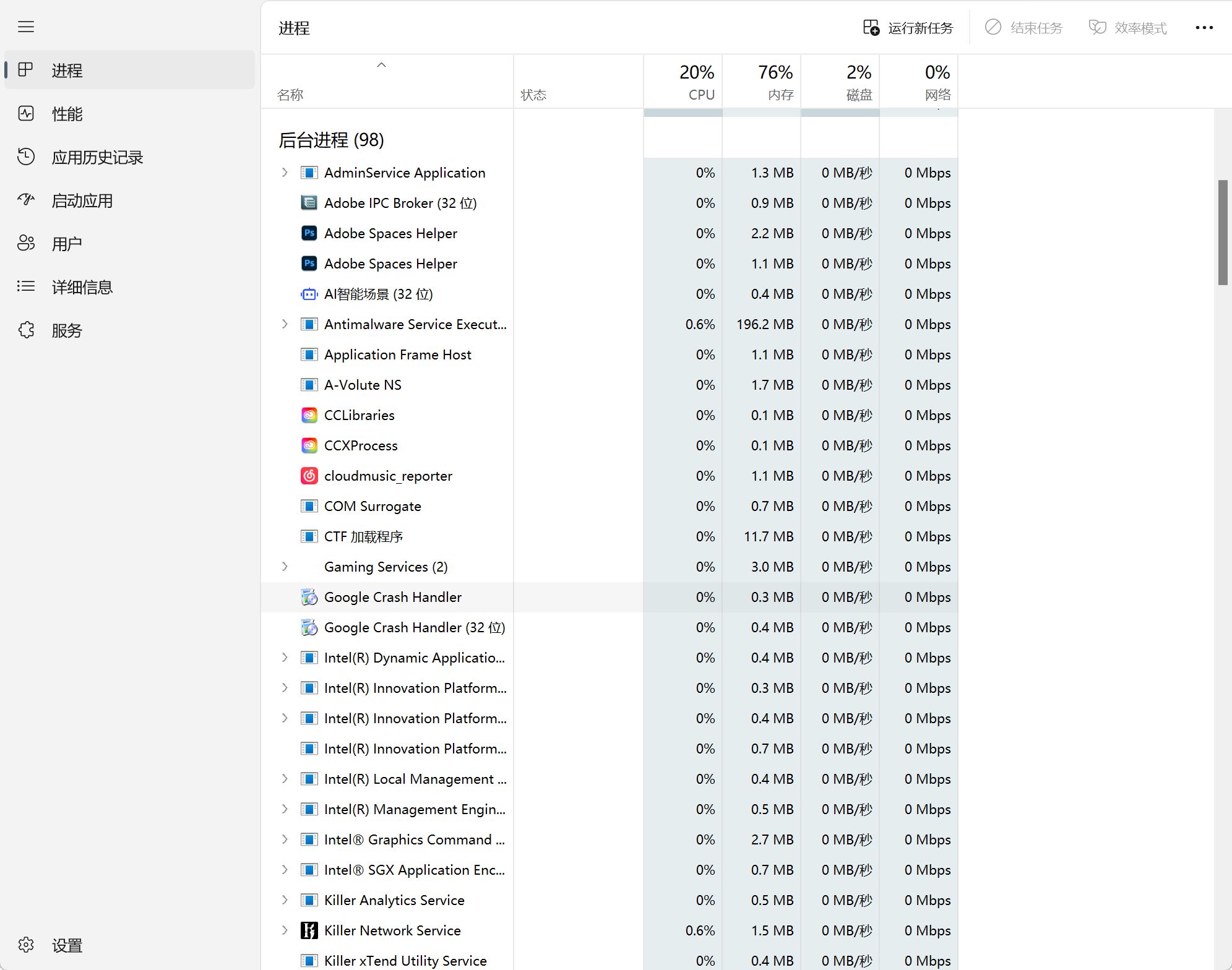Sort processes by 内存 memory column
This screenshot has height=970, width=1232.
761,82
